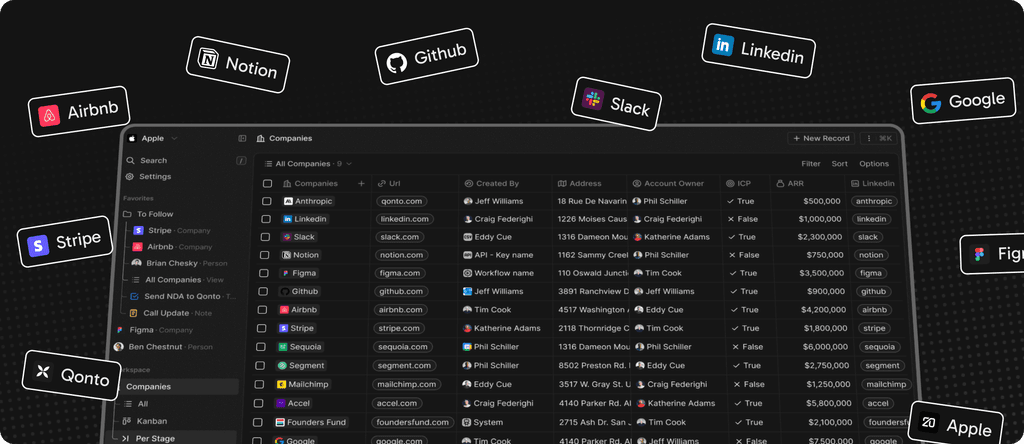The width and height of the screenshot is (1024, 444).
Task: Check the Github row checkbox
Action: 263,291
